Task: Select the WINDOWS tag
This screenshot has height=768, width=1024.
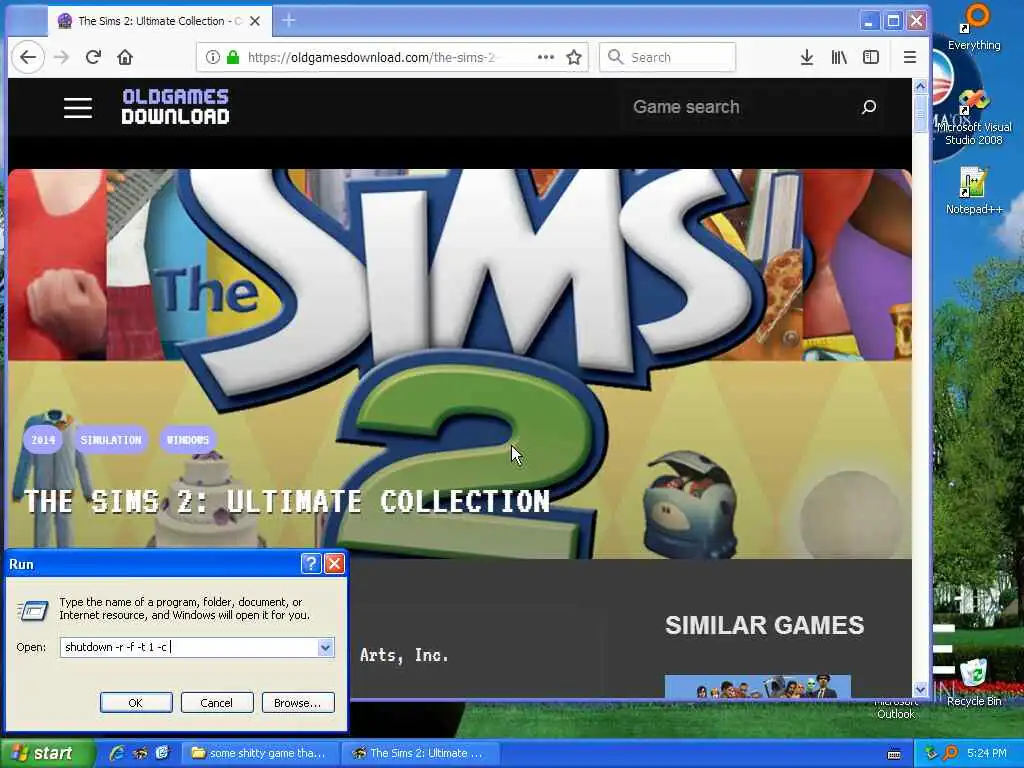Action: pos(188,440)
